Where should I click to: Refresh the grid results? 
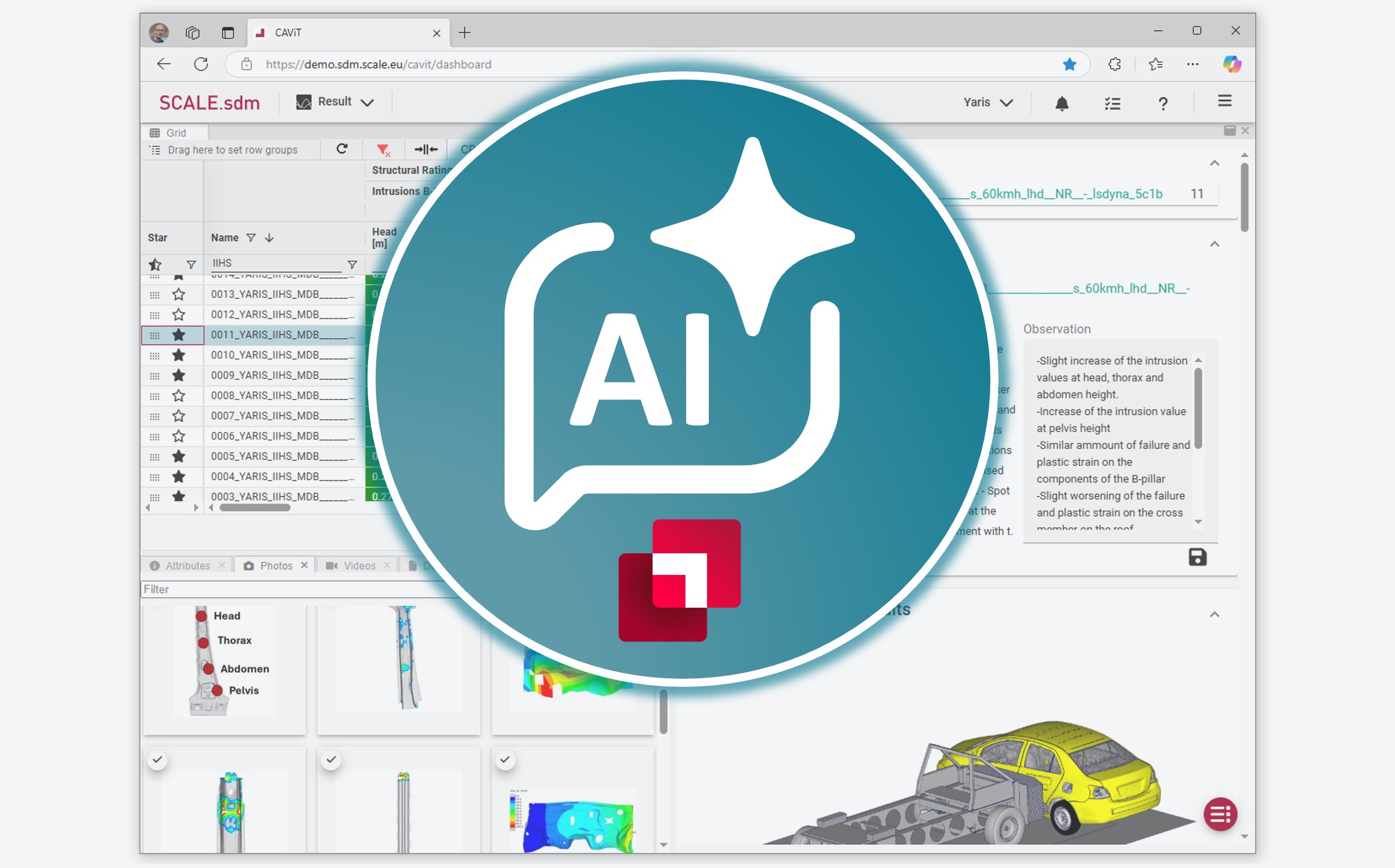tap(342, 149)
